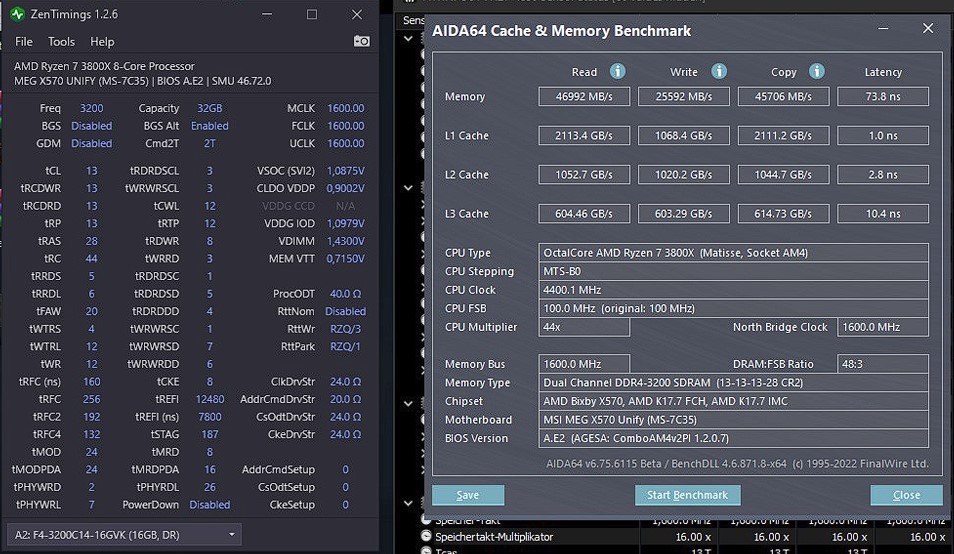Click the Memory Read value 46992 MB/s

pos(584,96)
